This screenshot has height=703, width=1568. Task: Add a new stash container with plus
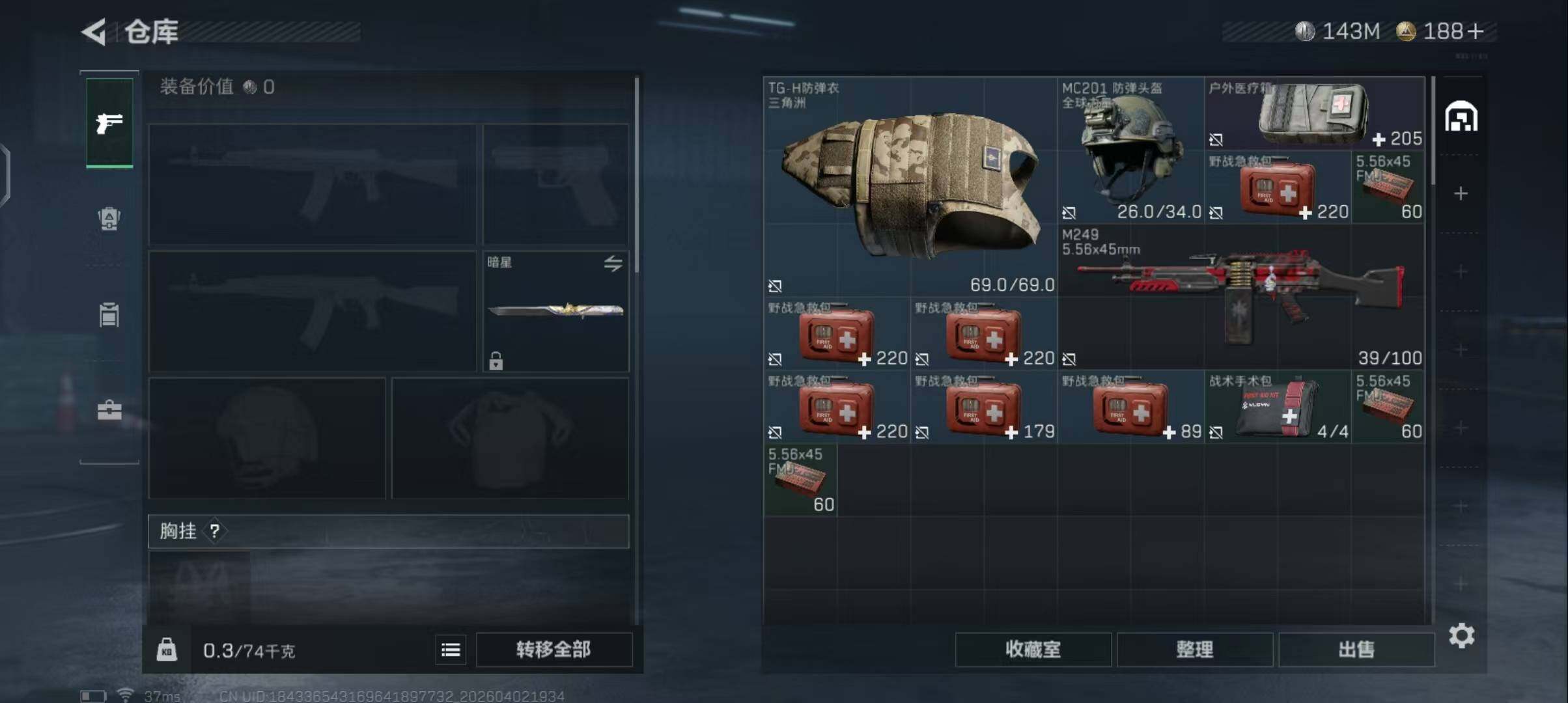click(1461, 193)
